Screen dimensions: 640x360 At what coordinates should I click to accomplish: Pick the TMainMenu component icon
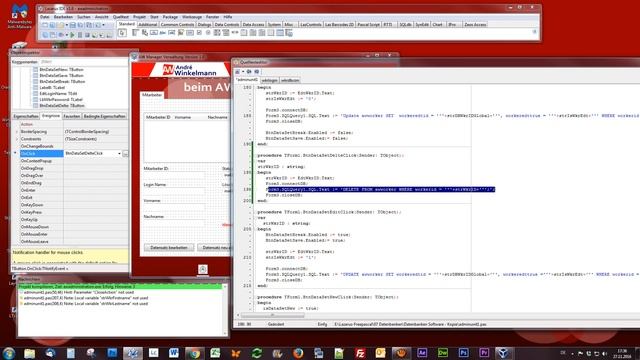136,33
